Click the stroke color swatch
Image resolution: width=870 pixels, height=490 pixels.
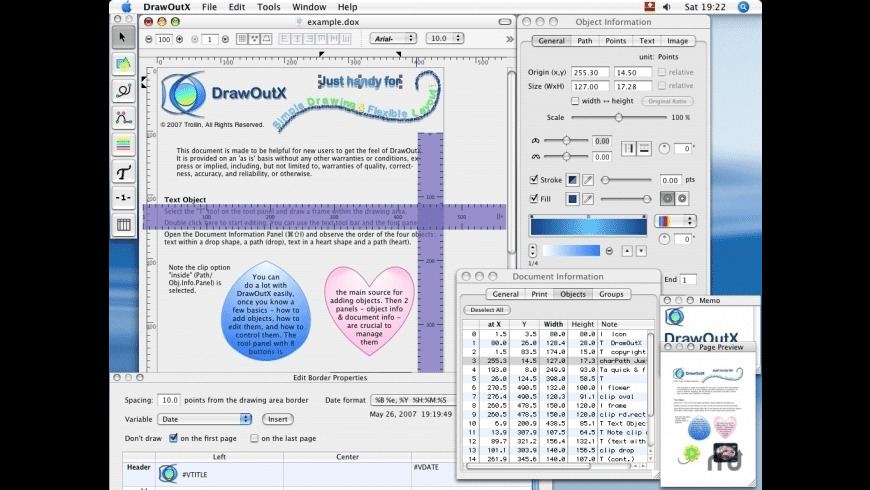coord(572,180)
